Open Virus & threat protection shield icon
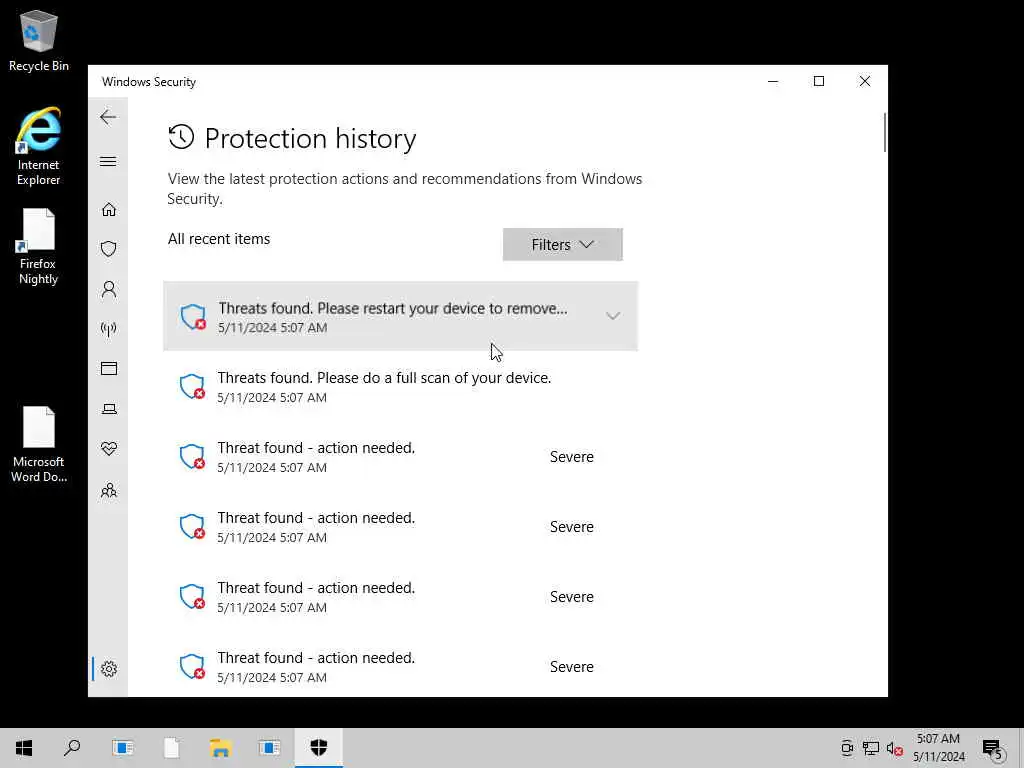This screenshot has height=768, width=1024. pyautogui.click(x=109, y=249)
